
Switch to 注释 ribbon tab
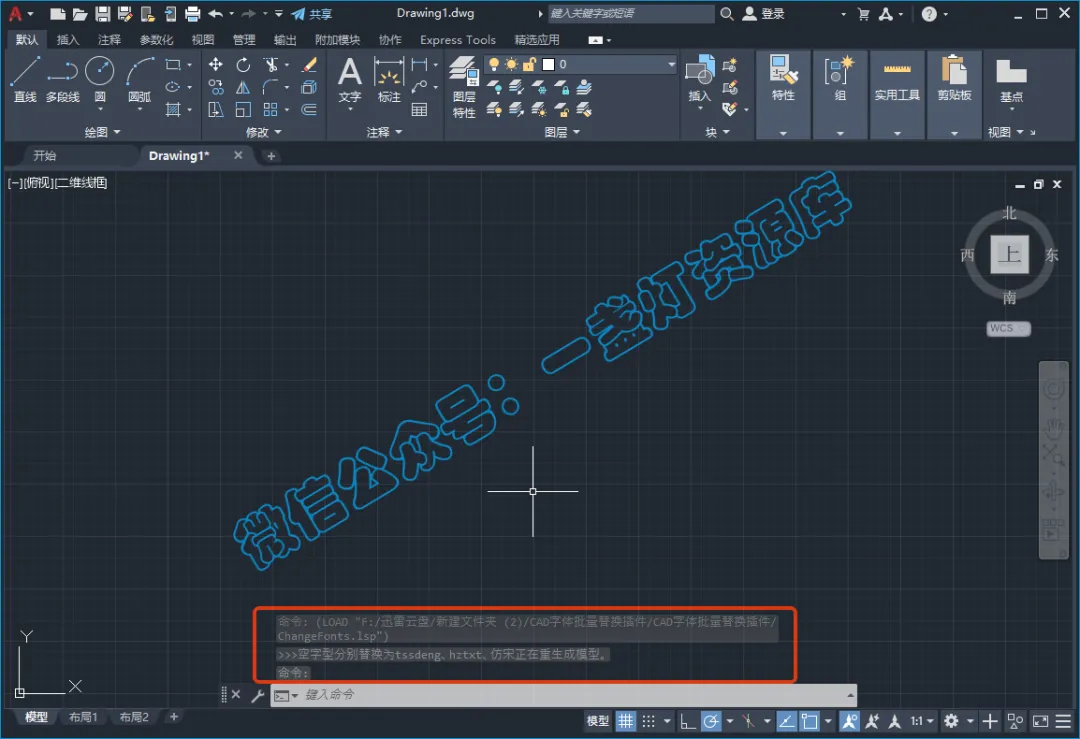pos(109,39)
